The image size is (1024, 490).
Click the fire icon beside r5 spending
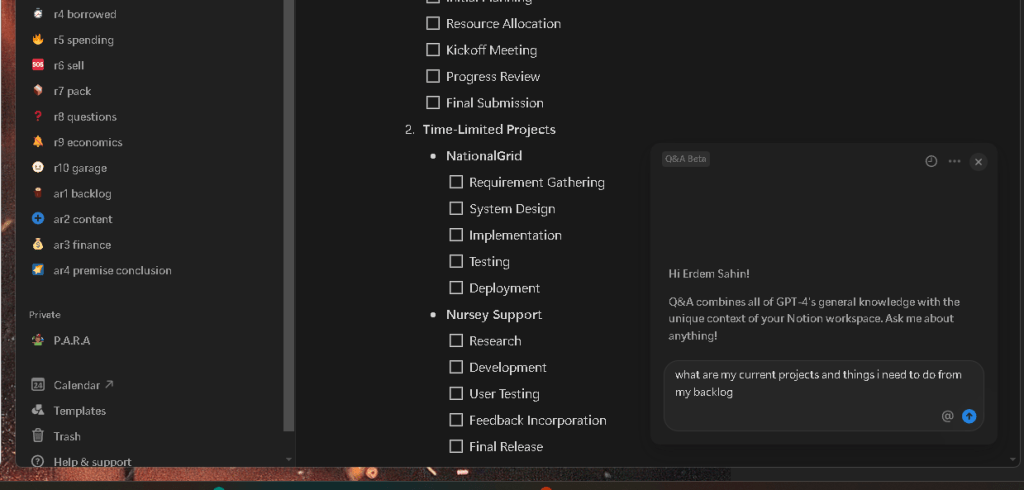pyautogui.click(x=38, y=39)
